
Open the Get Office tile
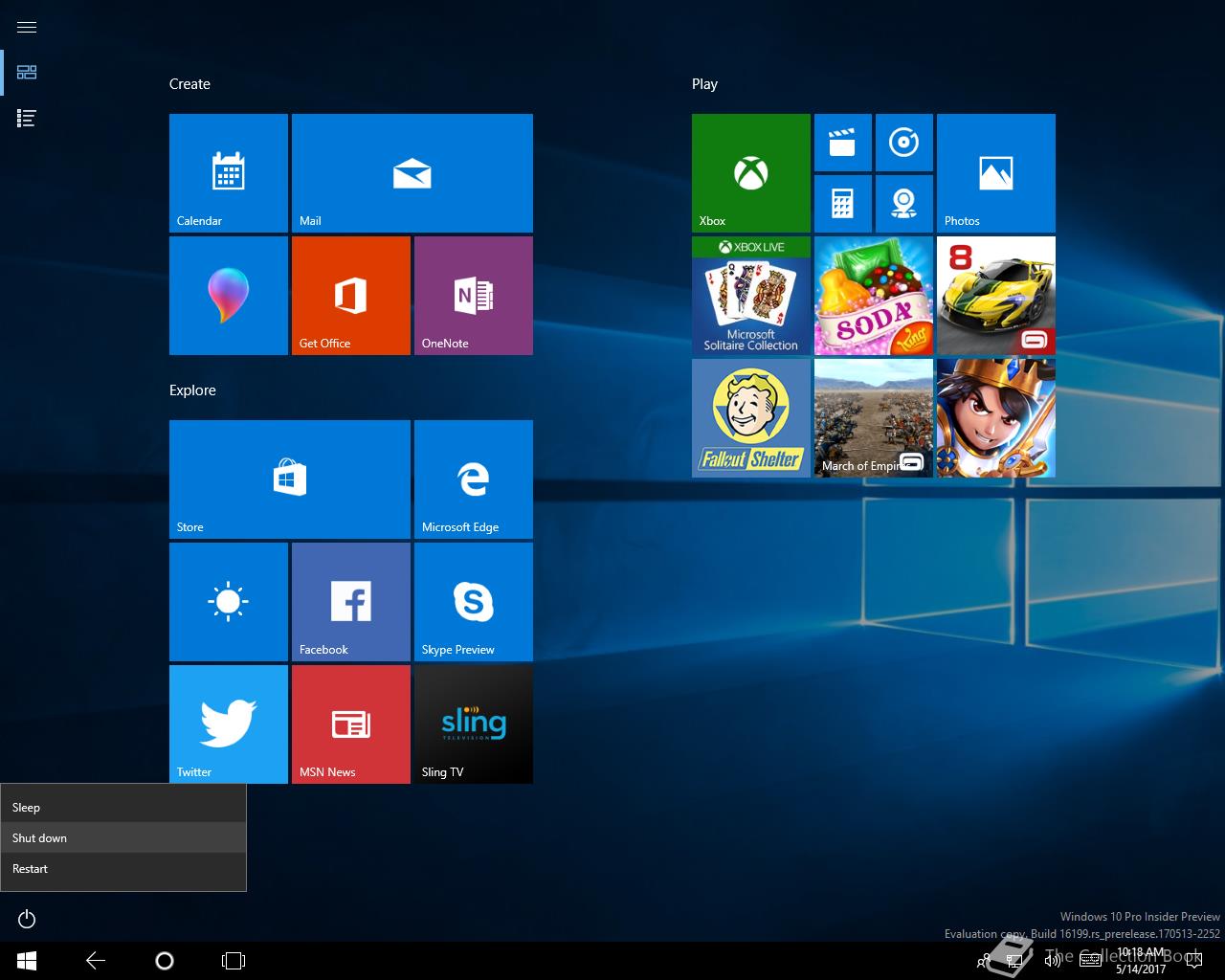[351, 296]
